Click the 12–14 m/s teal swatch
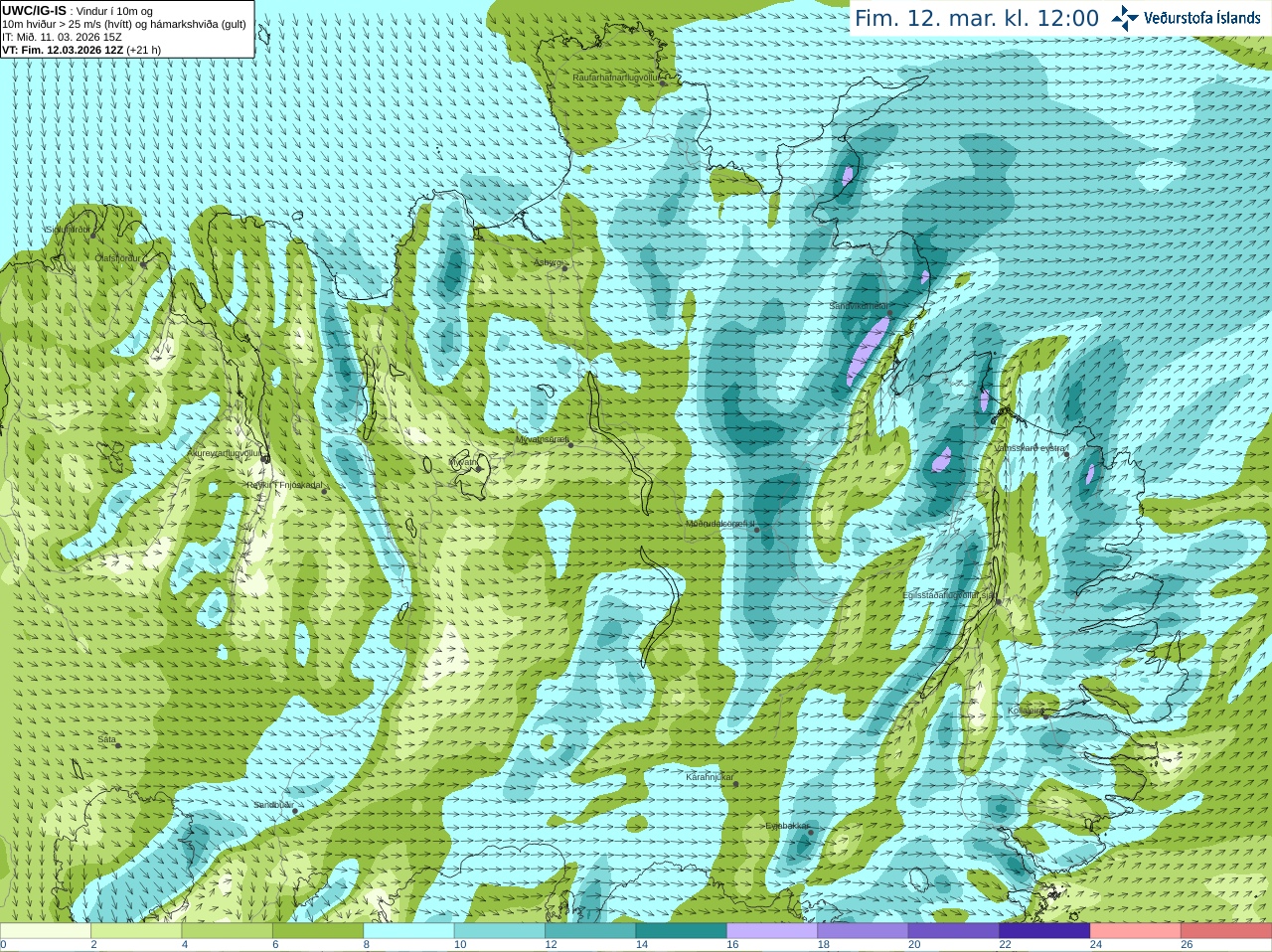 (590, 931)
